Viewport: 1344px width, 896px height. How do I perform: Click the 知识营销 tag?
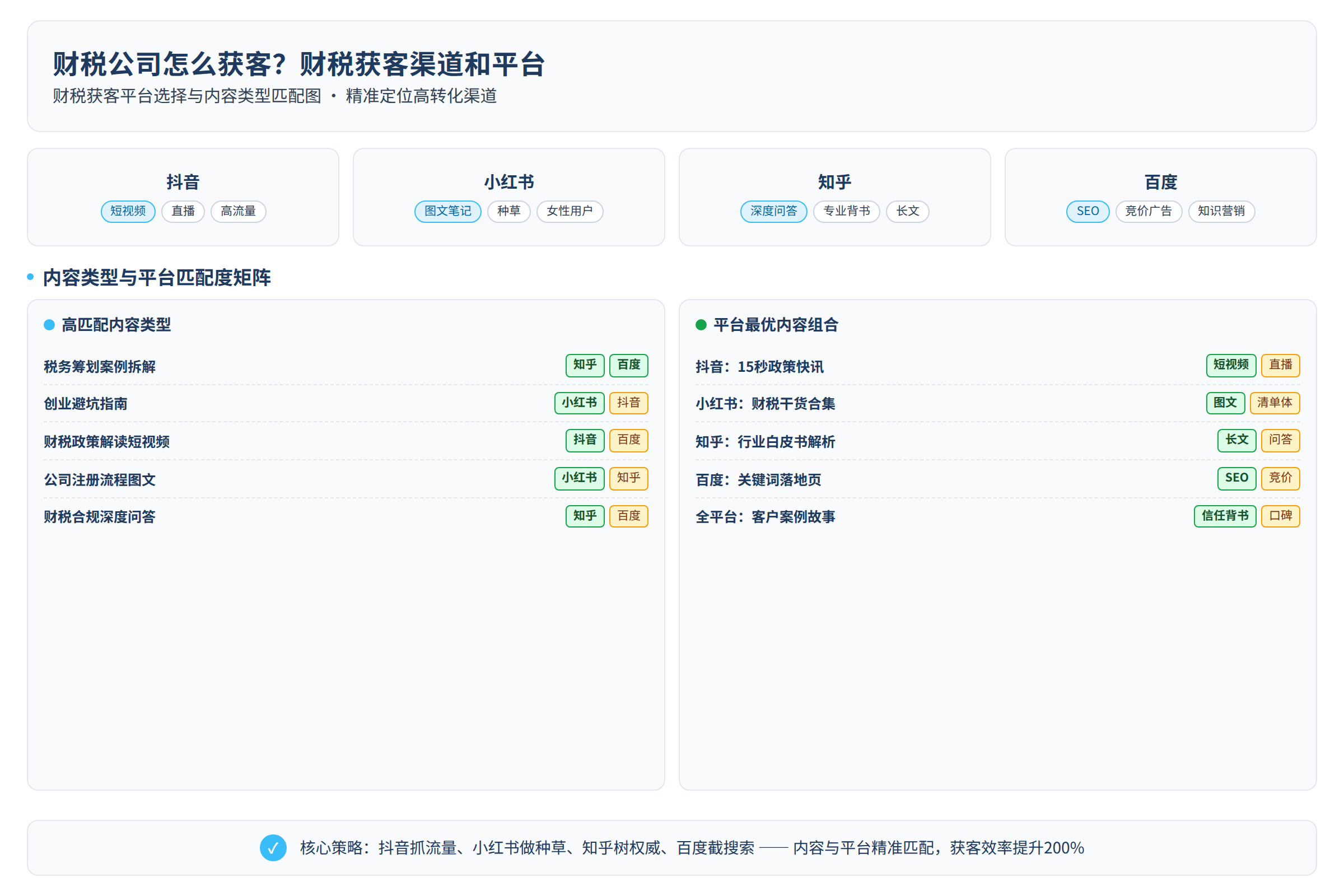1222,212
